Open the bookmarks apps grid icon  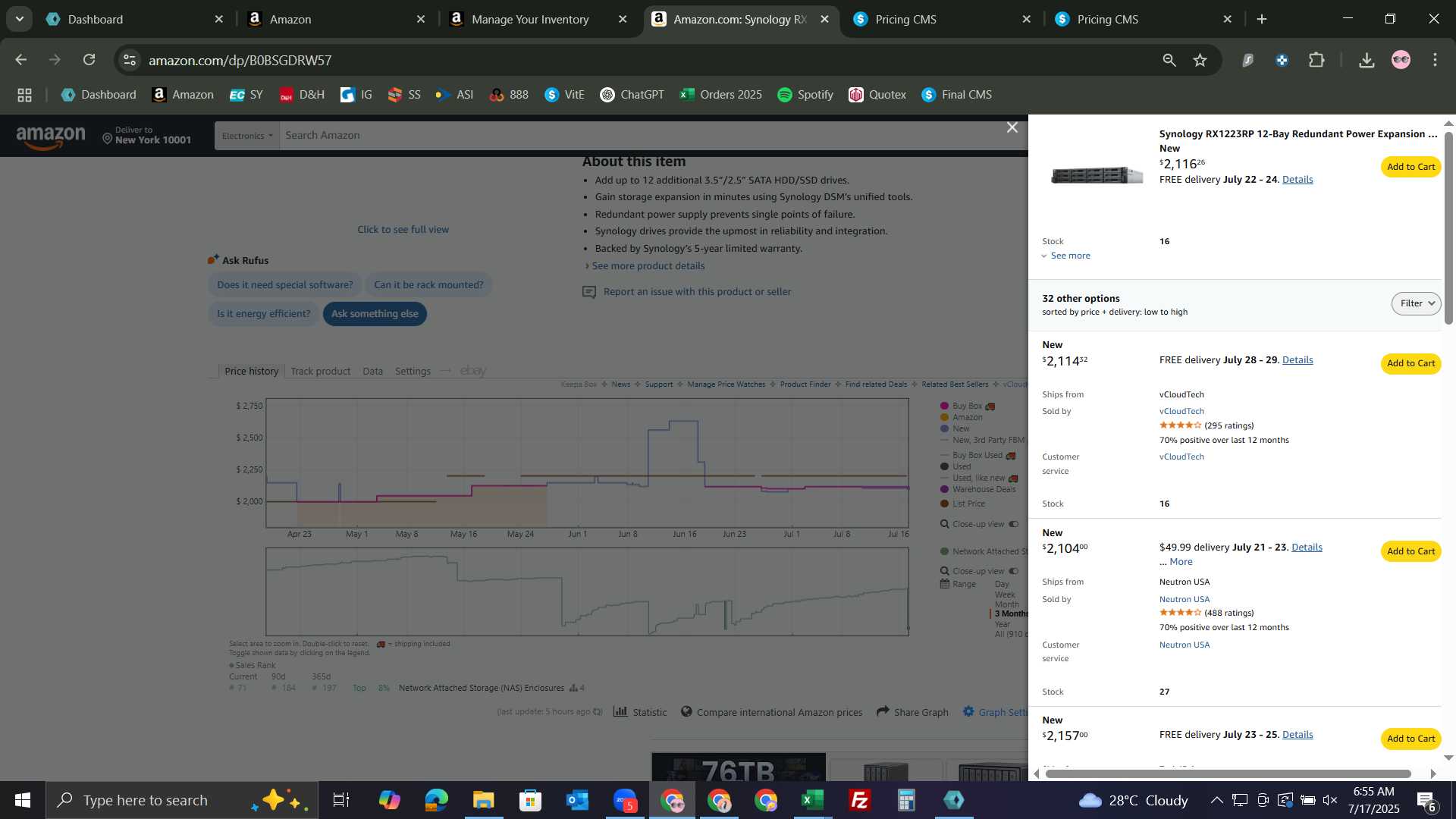tap(24, 95)
